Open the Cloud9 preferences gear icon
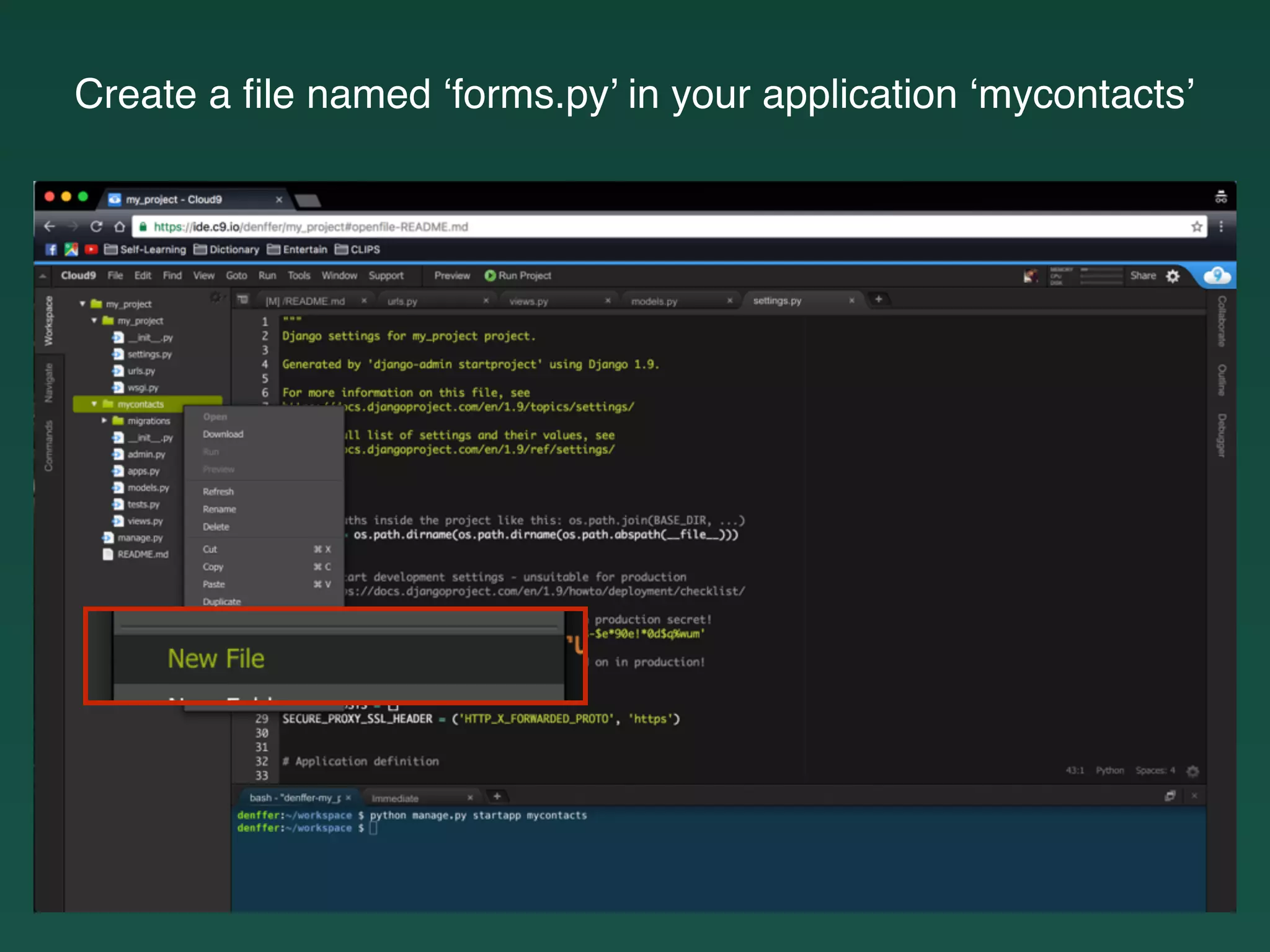This screenshot has height=952, width=1270. [1173, 276]
